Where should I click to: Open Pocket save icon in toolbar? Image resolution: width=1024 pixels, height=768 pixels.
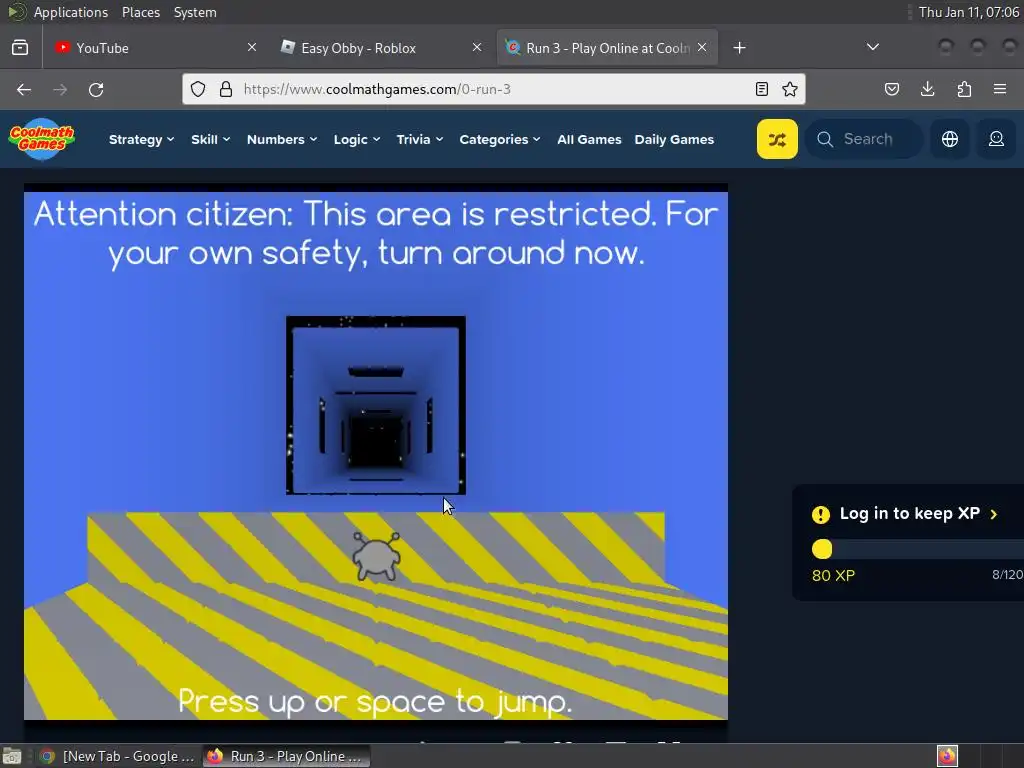pos(891,89)
